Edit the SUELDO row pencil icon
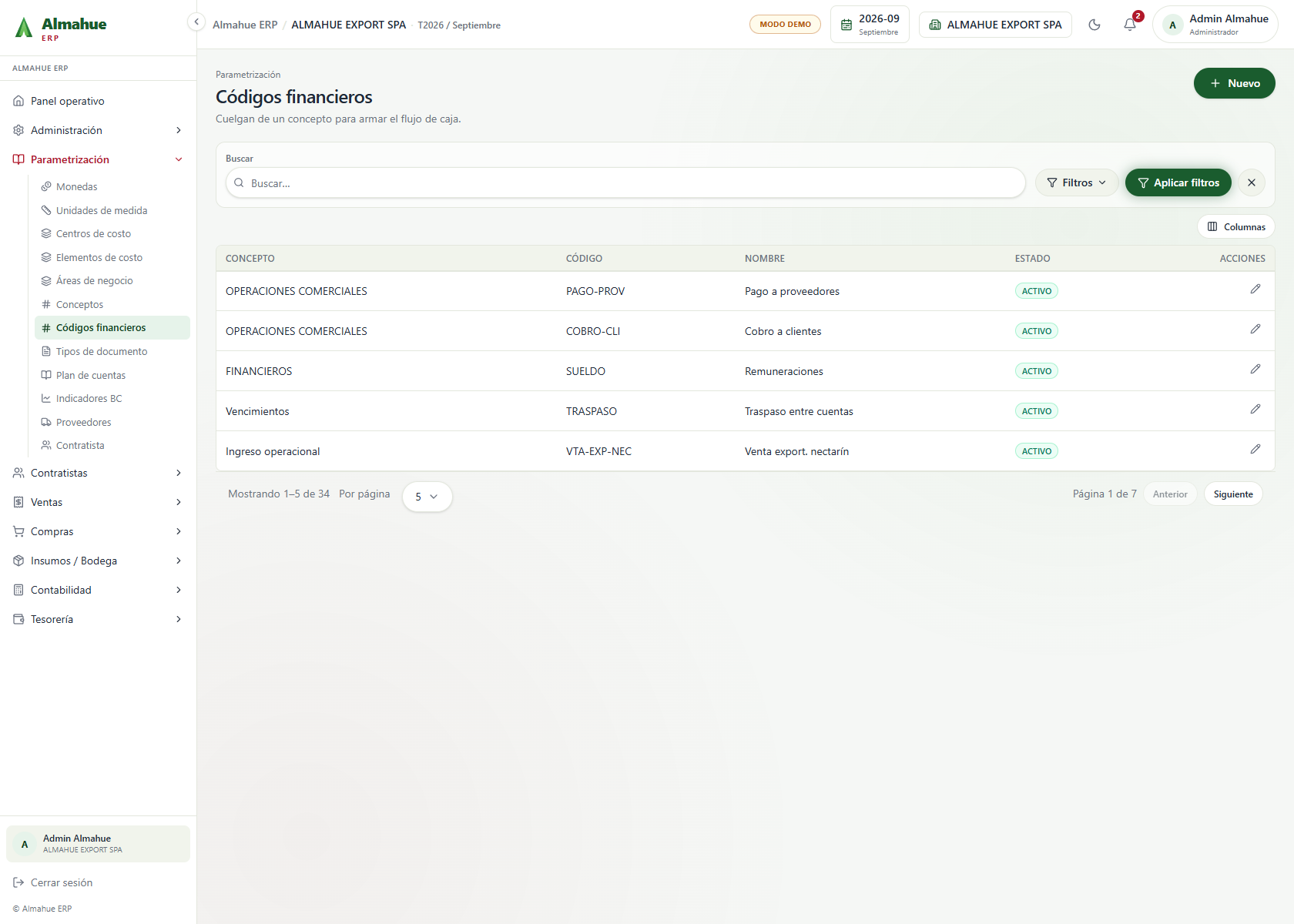 [1255, 370]
